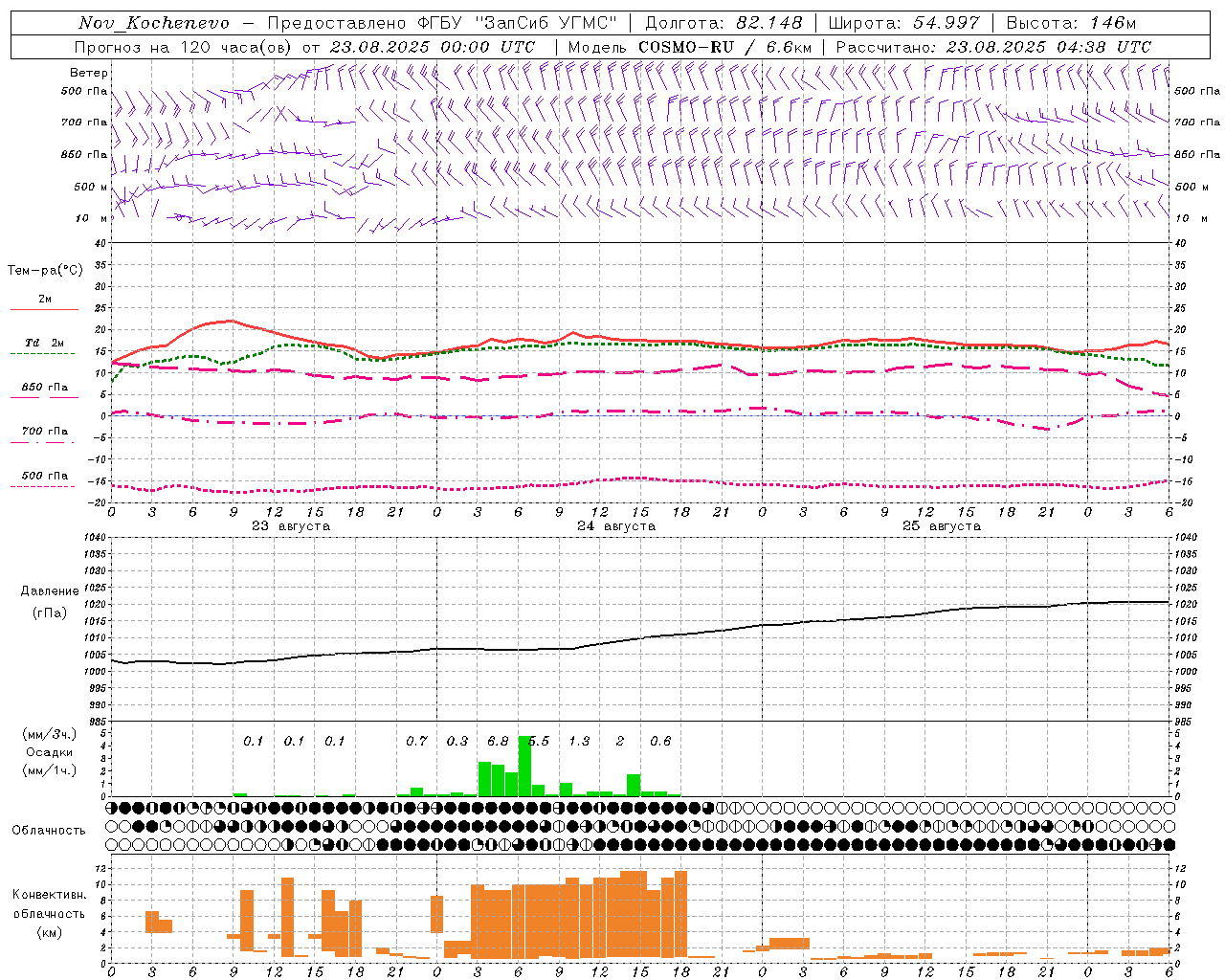Click the 25 августа date label
Viewport: 1225px width, 980px height.
[942, 526]
